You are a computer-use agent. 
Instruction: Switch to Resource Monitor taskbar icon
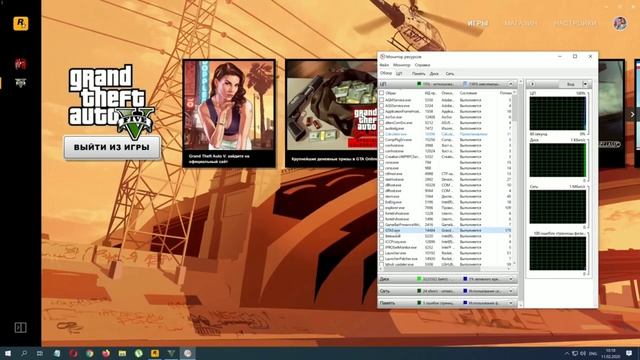click(187, 353)
